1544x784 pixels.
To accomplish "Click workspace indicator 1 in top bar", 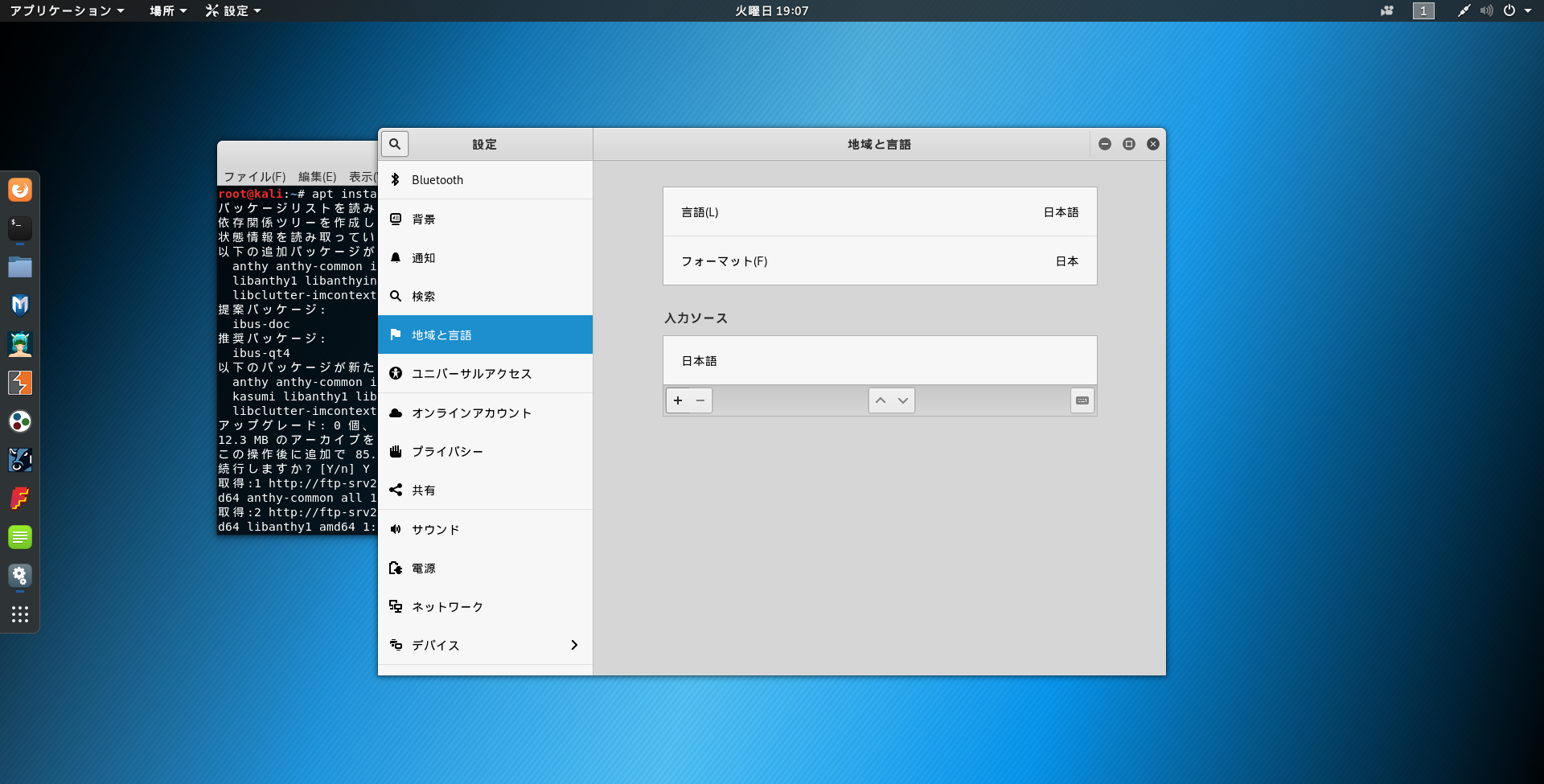I will (1423, 10).
